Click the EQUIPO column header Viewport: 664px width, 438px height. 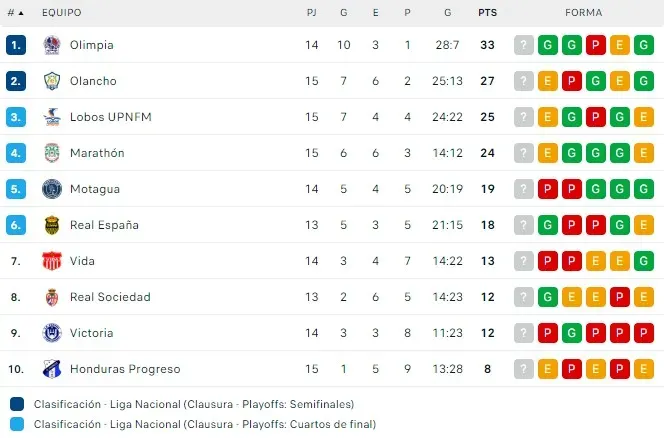(x=62, y=13)
